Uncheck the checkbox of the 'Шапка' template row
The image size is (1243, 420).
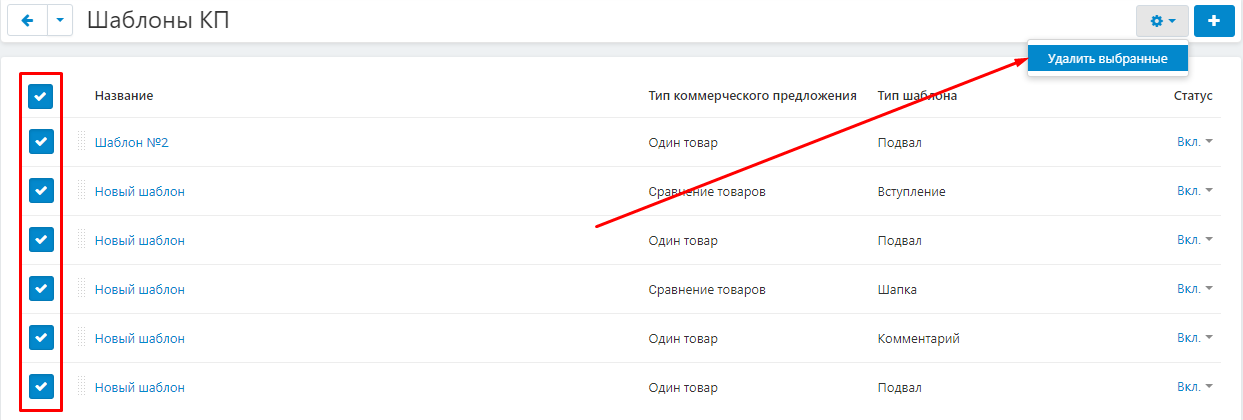click(x=41, y=289)
